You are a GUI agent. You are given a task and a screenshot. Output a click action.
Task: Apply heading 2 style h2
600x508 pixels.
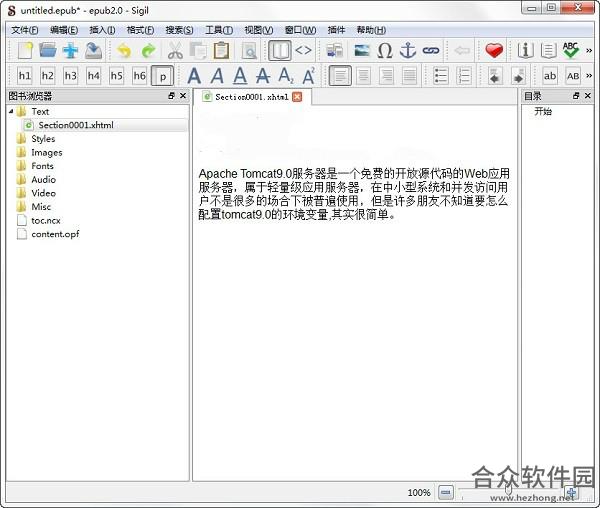[48, 76]
